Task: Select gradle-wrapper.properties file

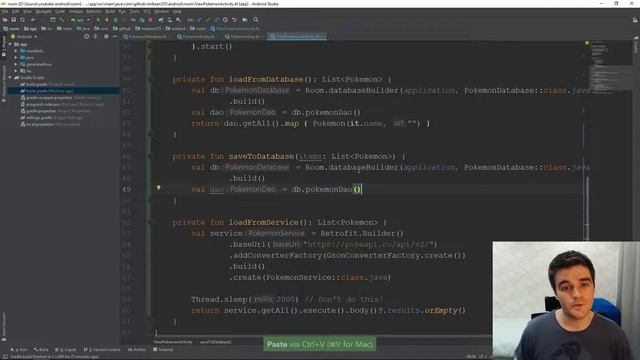Action: (61, 98)
